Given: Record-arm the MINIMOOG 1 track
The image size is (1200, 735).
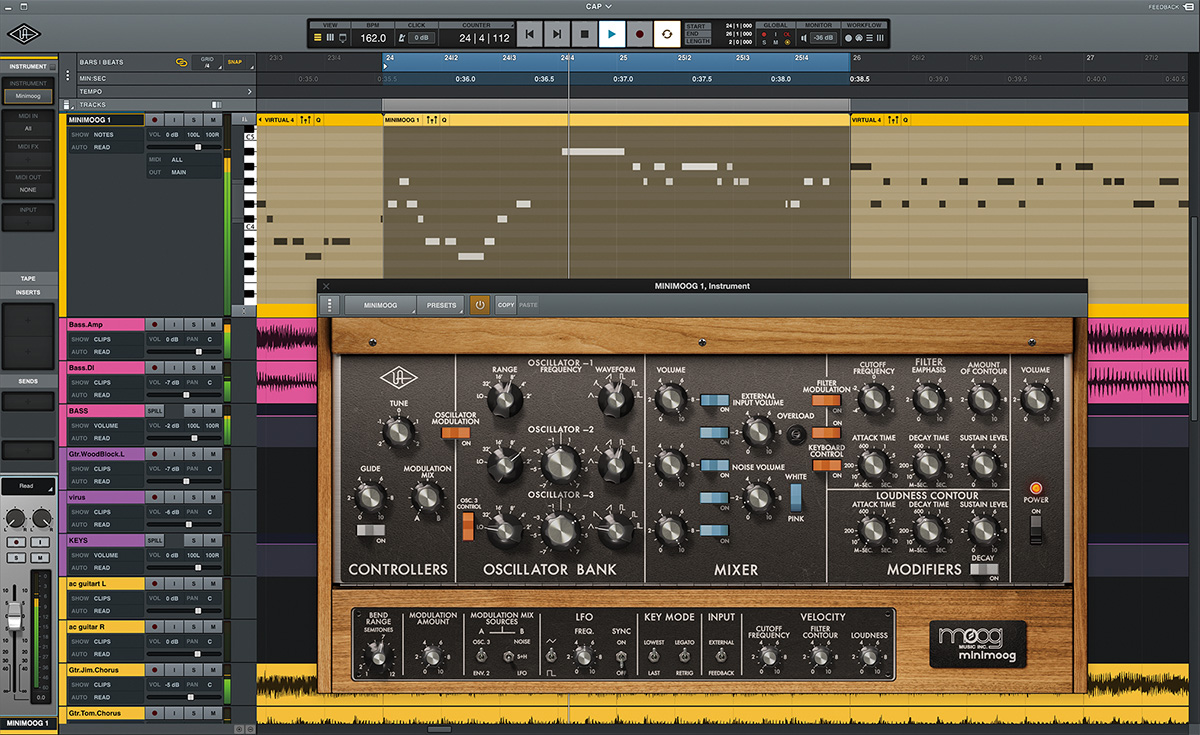Looking at the screenshot, I should [155, 120].
